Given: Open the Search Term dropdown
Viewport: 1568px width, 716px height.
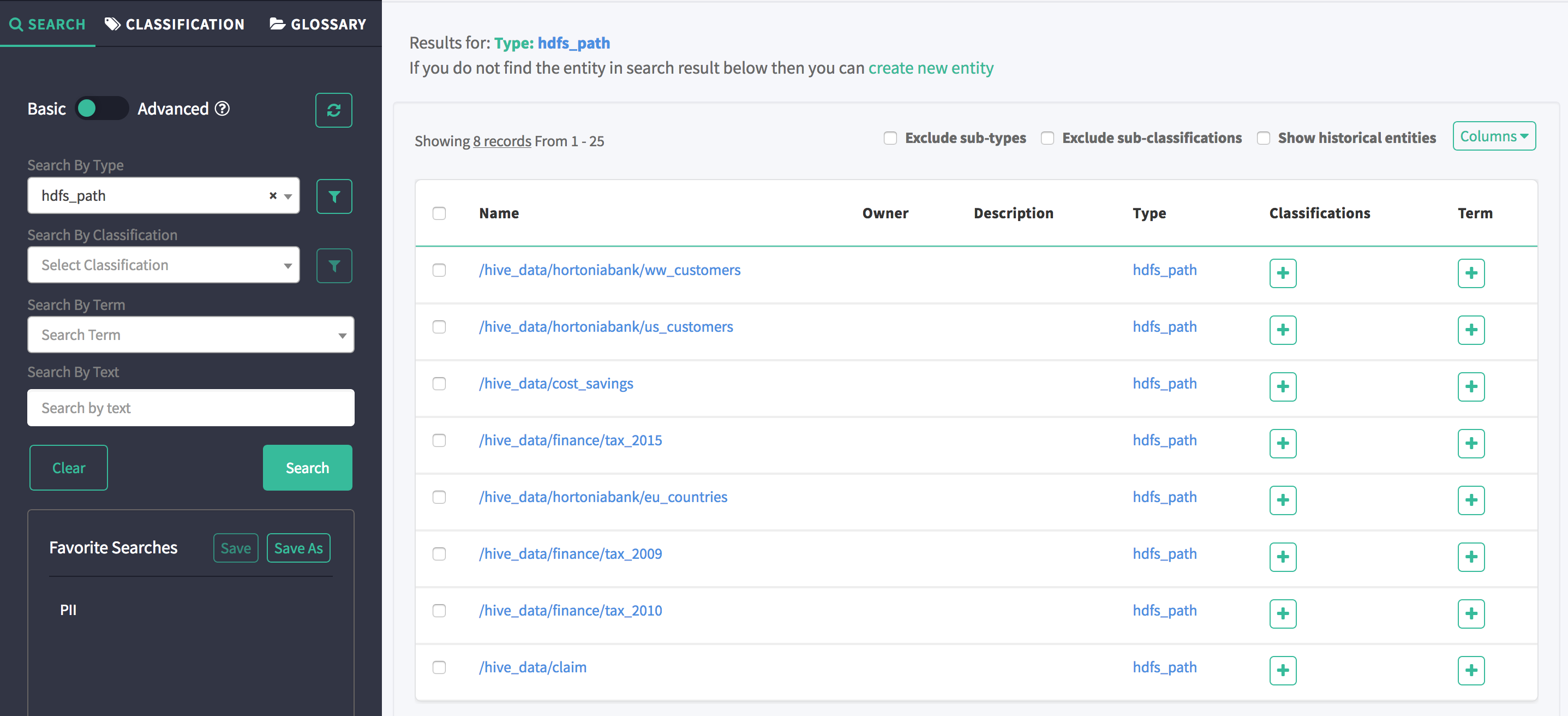Looking at the screenshot, I should pyautogui.click(x=190, y=335).
